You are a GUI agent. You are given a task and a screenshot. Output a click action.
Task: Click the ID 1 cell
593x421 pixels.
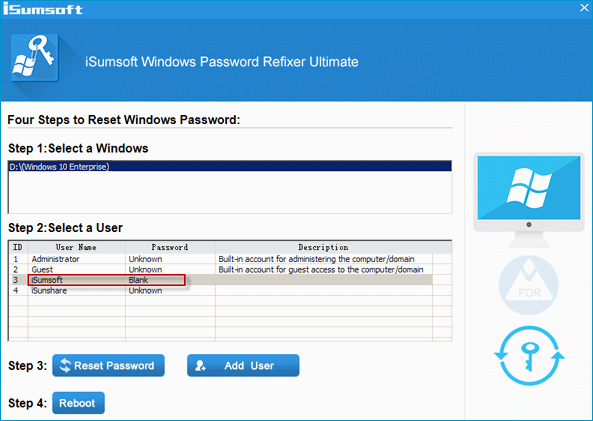18,259
